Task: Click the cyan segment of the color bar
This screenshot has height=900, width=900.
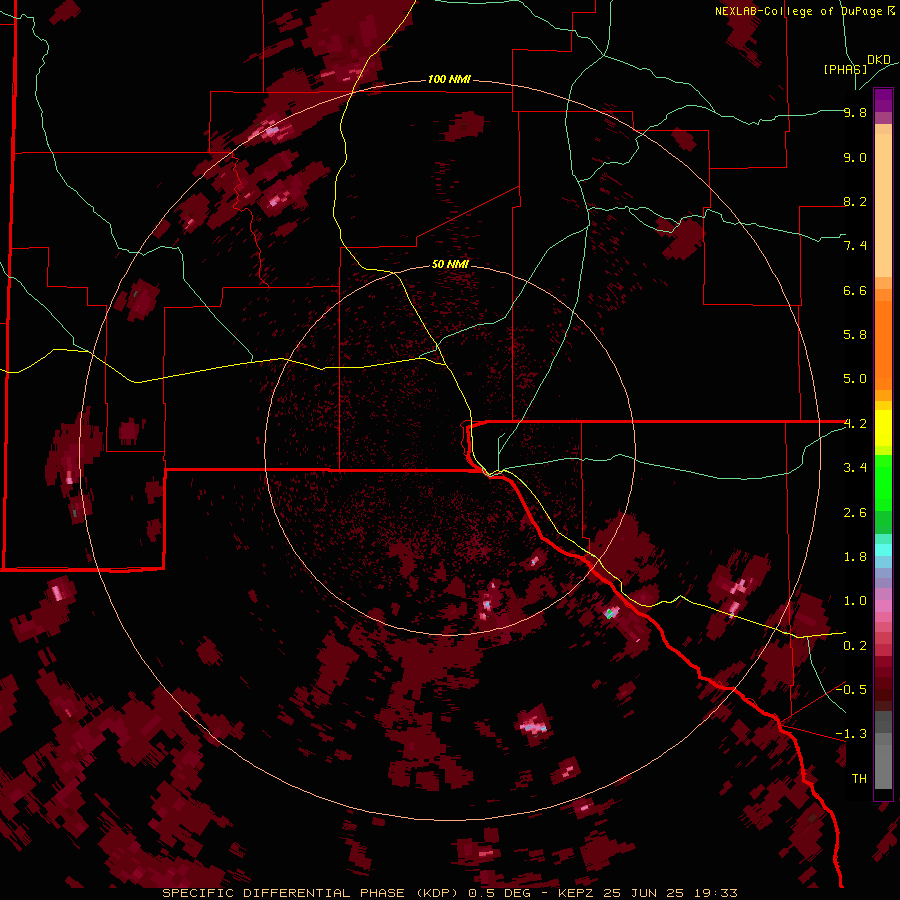Action: (x=883, y=550)
